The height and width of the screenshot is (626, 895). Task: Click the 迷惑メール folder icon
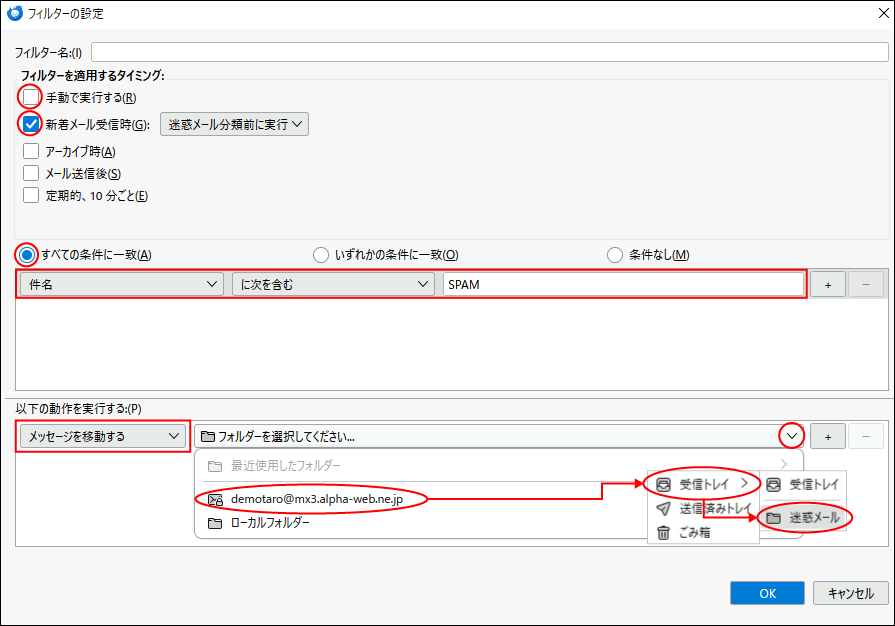coord(773,518)
